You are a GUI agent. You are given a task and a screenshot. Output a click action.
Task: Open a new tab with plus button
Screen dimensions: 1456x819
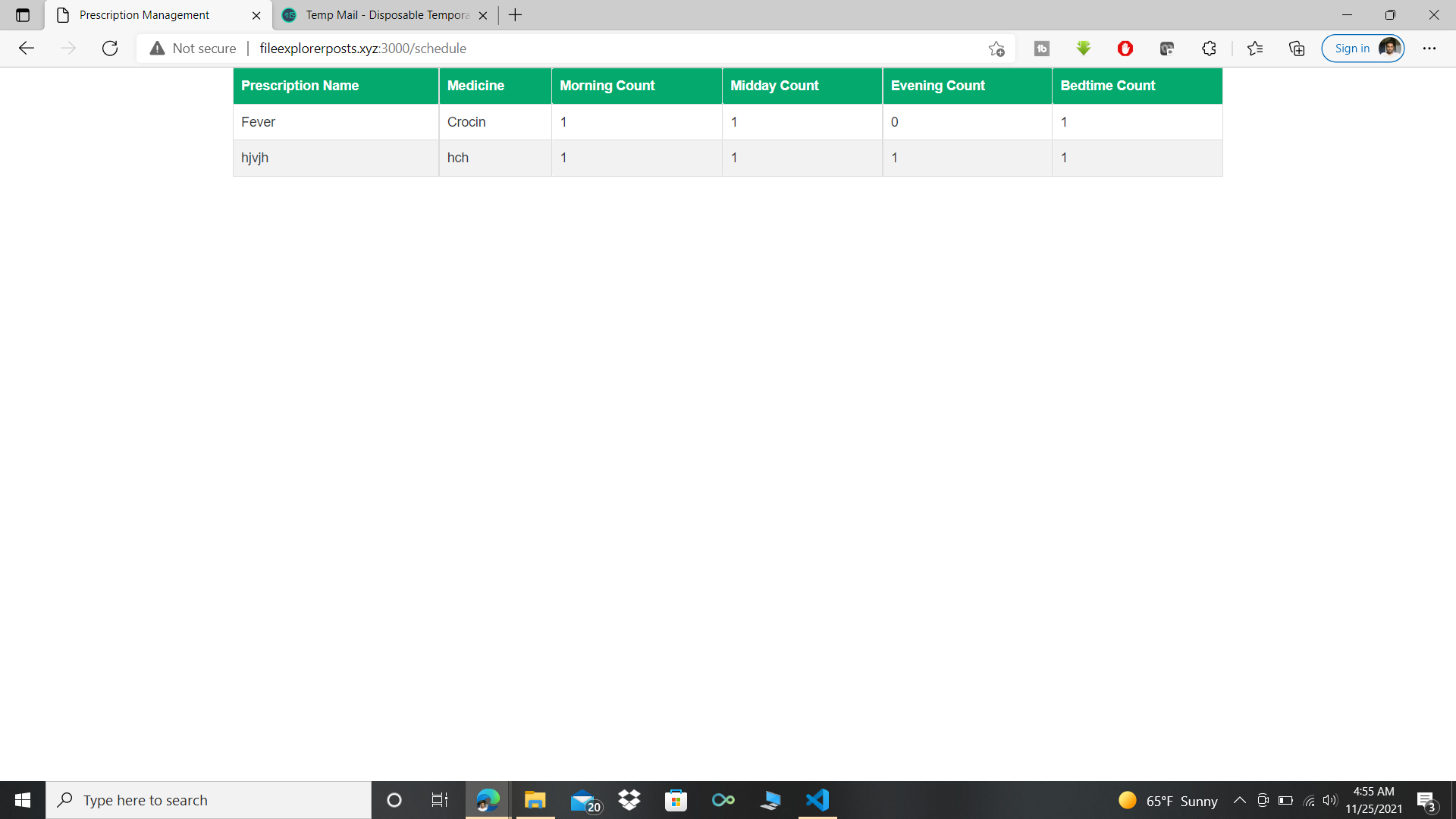tap(515, 15)
